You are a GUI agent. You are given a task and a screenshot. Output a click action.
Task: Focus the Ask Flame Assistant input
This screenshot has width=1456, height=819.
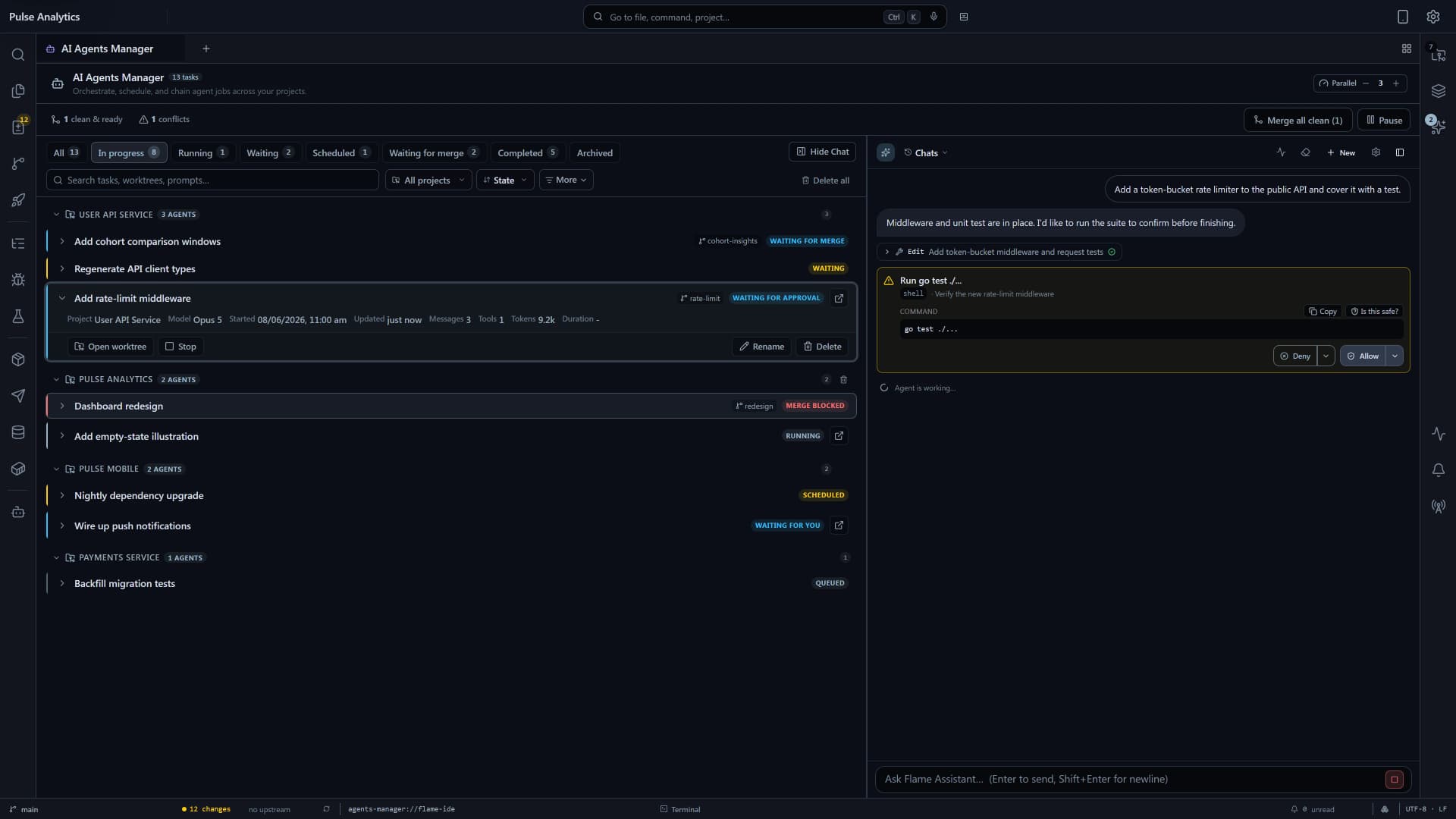click(1130, 780)
